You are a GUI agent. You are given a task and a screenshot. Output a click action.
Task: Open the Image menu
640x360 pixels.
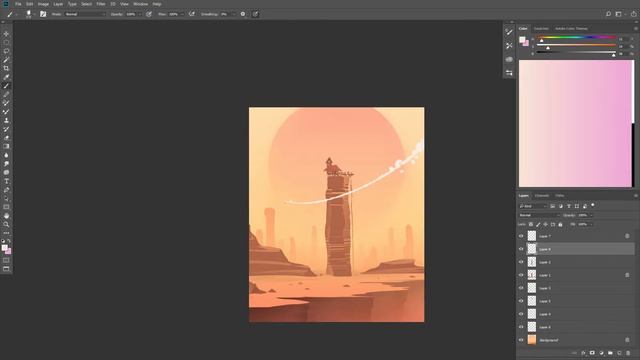(x=43, y=4)
